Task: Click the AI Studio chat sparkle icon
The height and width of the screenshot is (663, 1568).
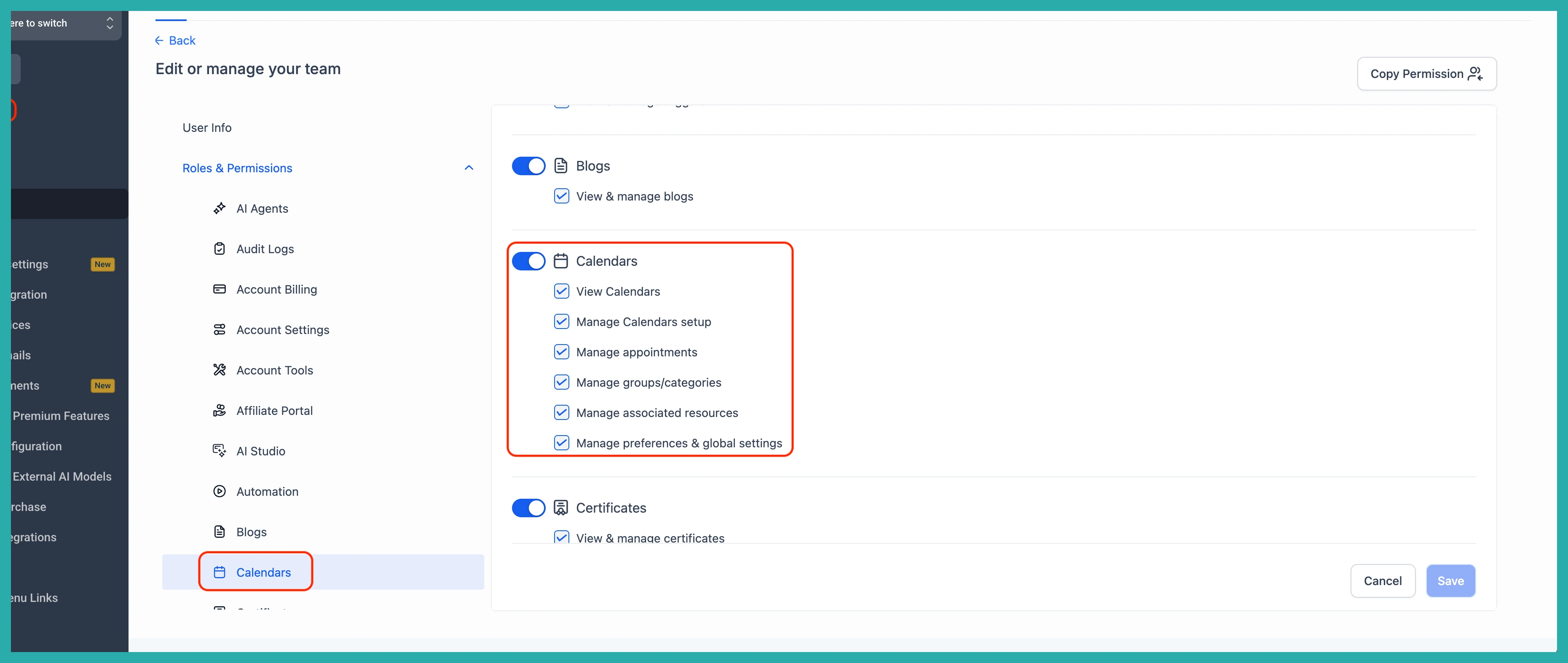Action: pos(219,451)
